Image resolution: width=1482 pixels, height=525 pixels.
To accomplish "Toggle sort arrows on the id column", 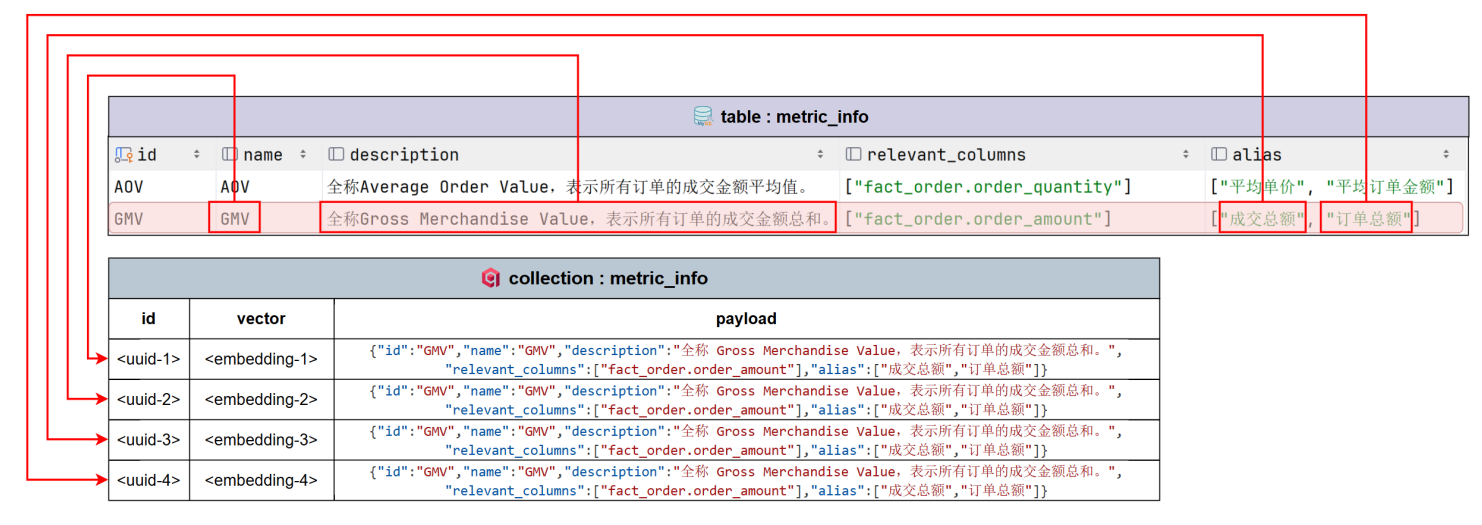I will click(197, 155).
